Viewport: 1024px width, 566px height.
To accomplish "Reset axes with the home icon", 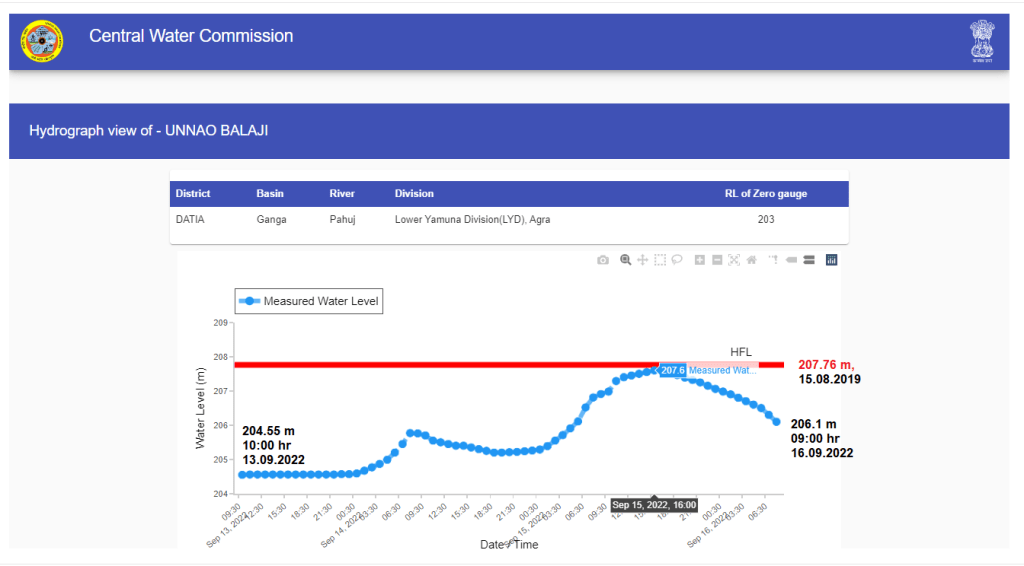I will pyautogui.click(x=751, y=260).
